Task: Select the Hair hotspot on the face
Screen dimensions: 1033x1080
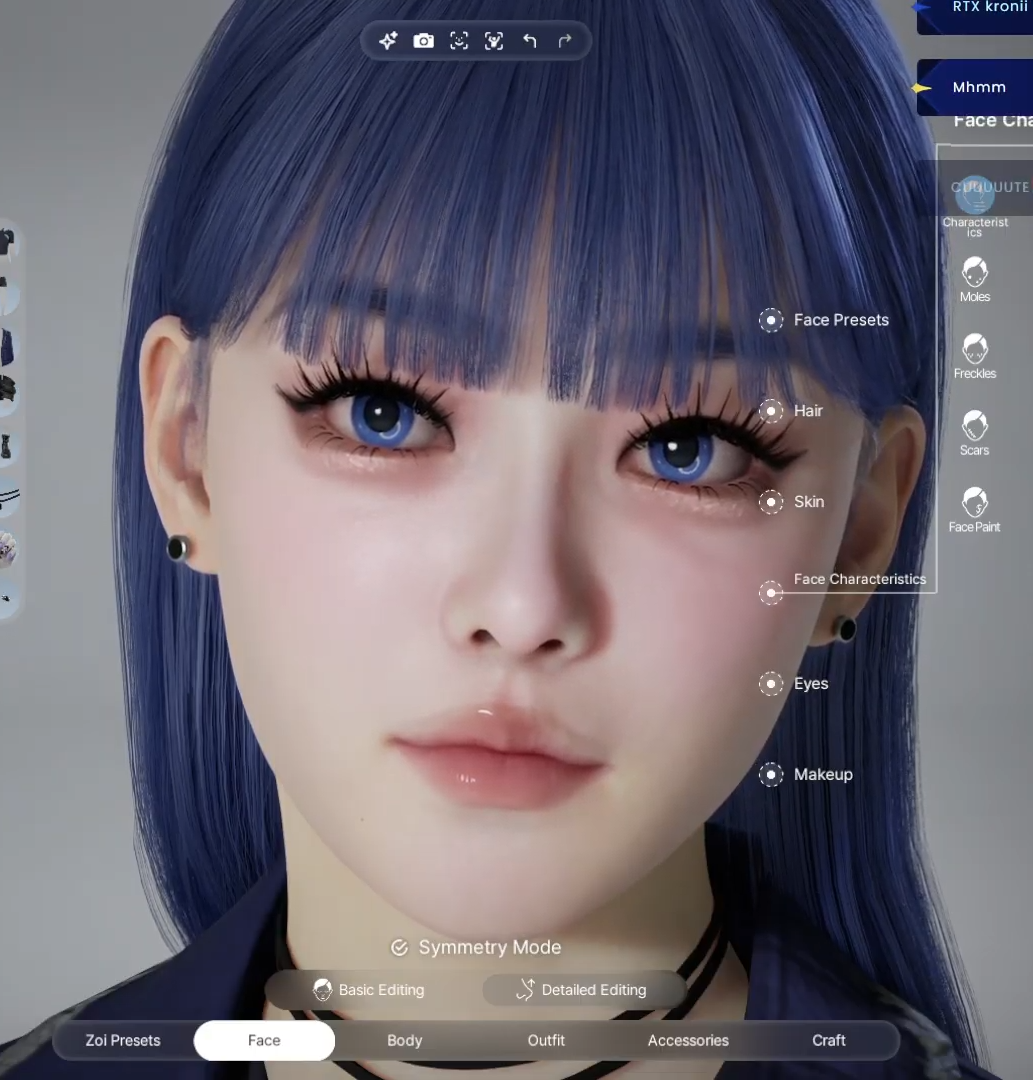Action: click(771, 411)
